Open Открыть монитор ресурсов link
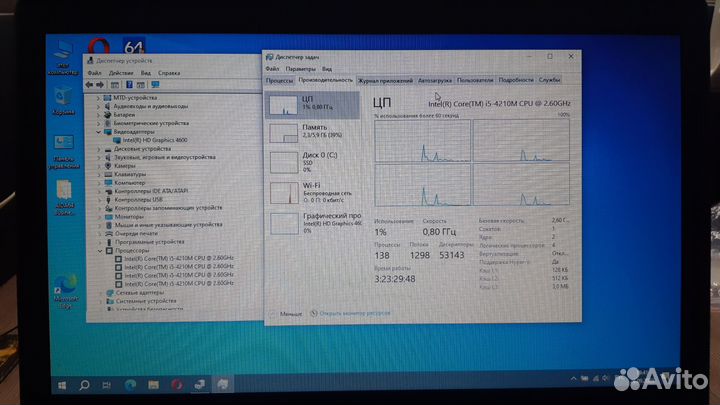The image size is (720, 405). point(355,313)
